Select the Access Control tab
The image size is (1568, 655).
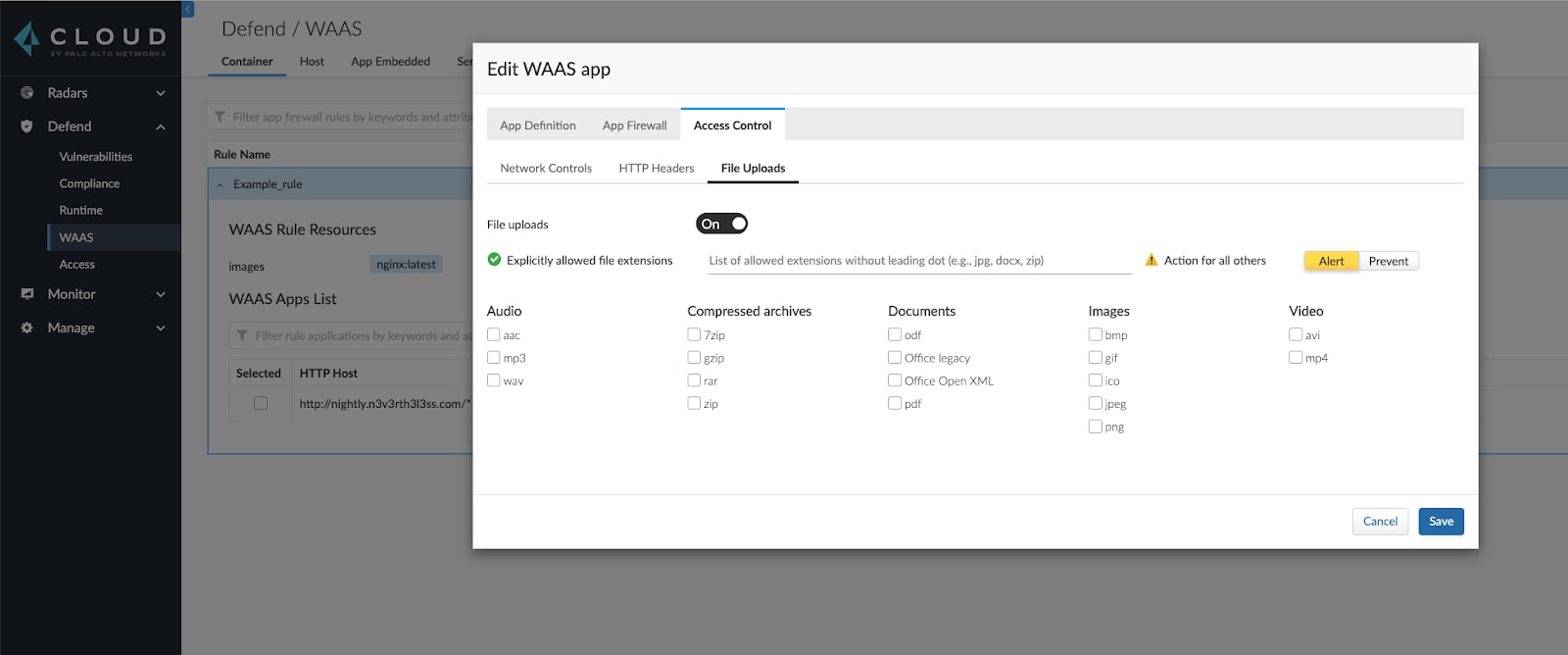[x=732, y=125]
